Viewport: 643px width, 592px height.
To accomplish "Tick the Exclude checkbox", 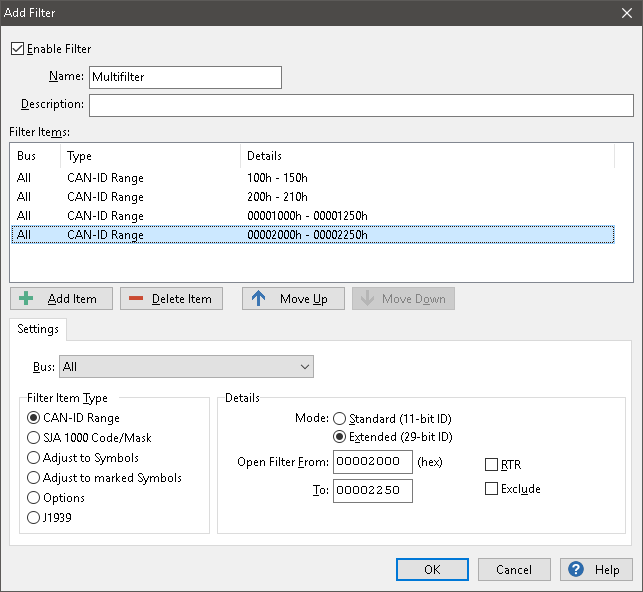I will pos(491,489).
